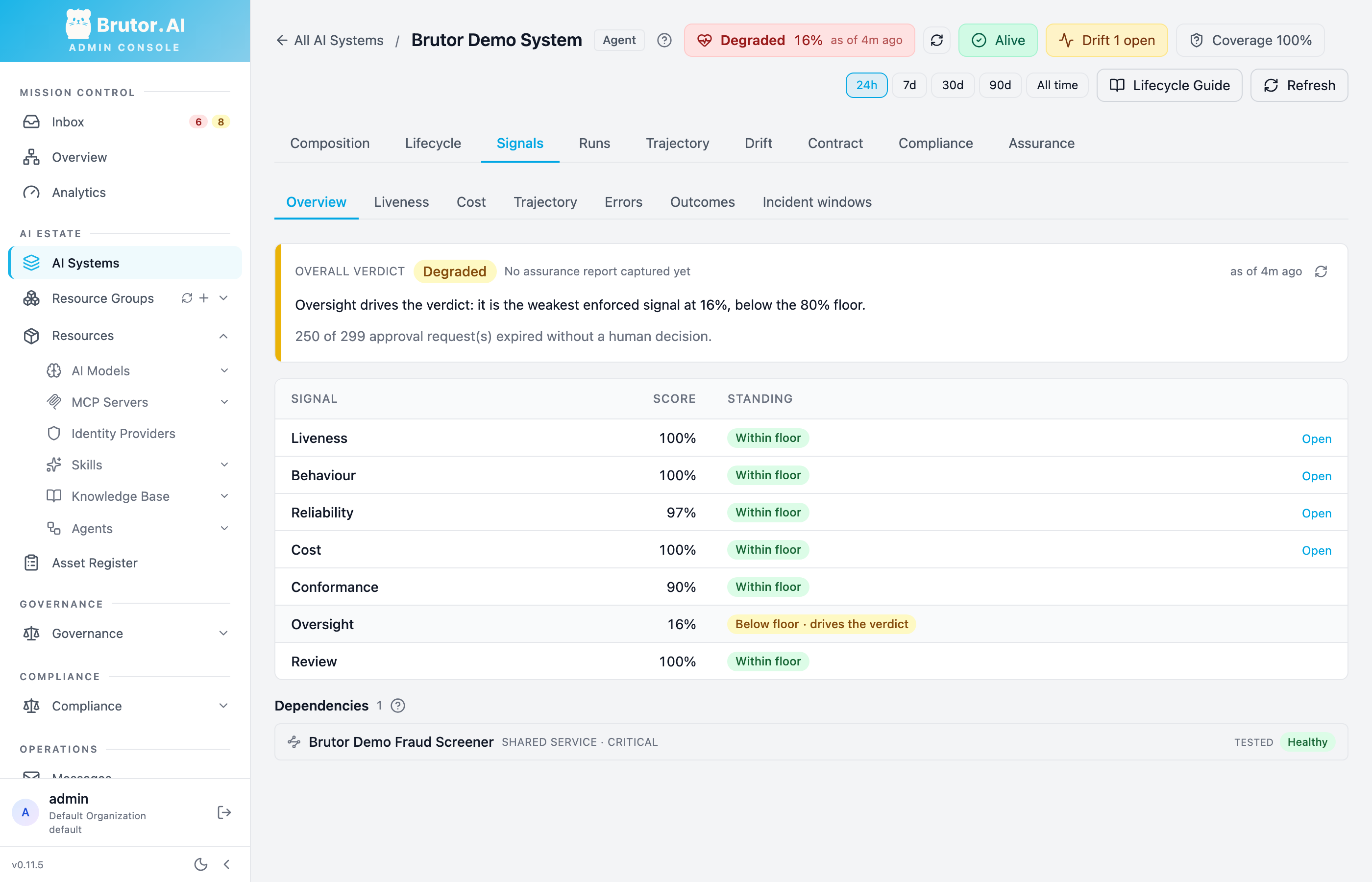This screenshot has height=882, width=1372.
Task: Open the Cost signal details
Action: click(x=1316, y=550)
